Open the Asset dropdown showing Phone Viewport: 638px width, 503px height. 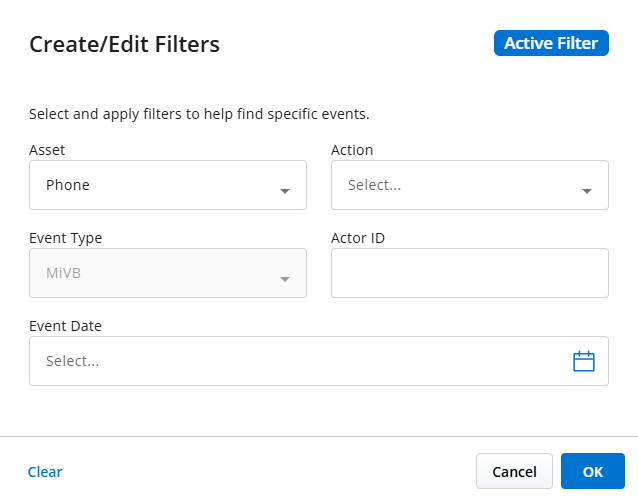168,185
